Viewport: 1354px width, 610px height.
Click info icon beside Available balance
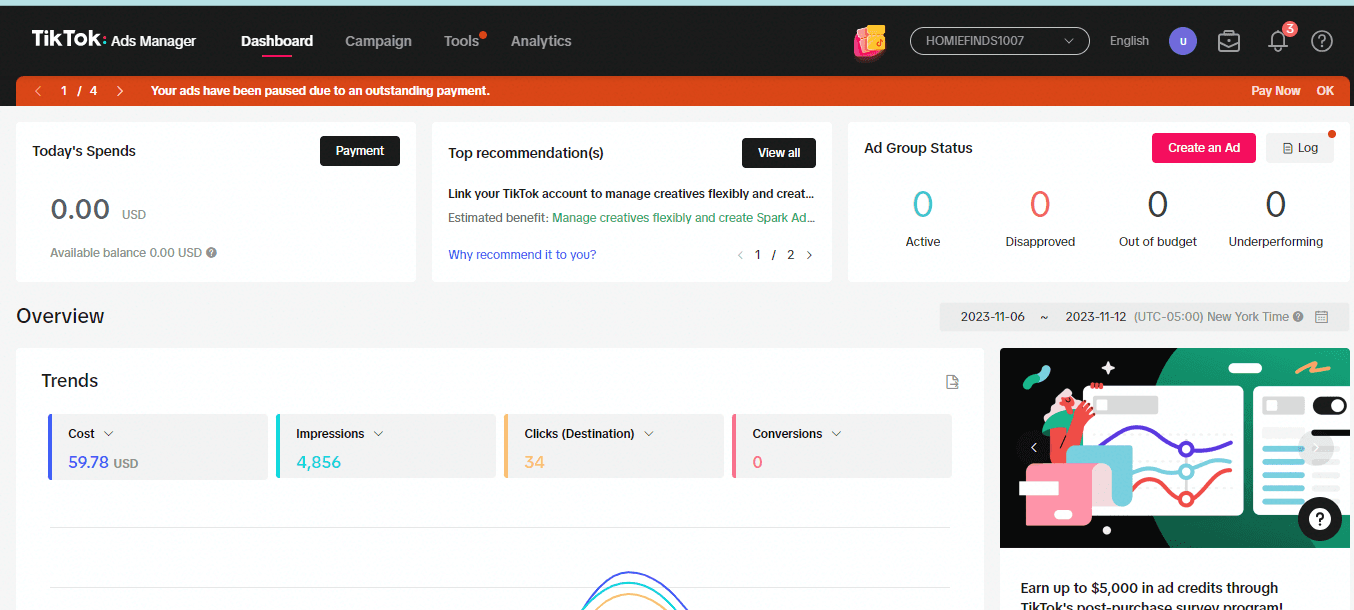click(212, 253)
